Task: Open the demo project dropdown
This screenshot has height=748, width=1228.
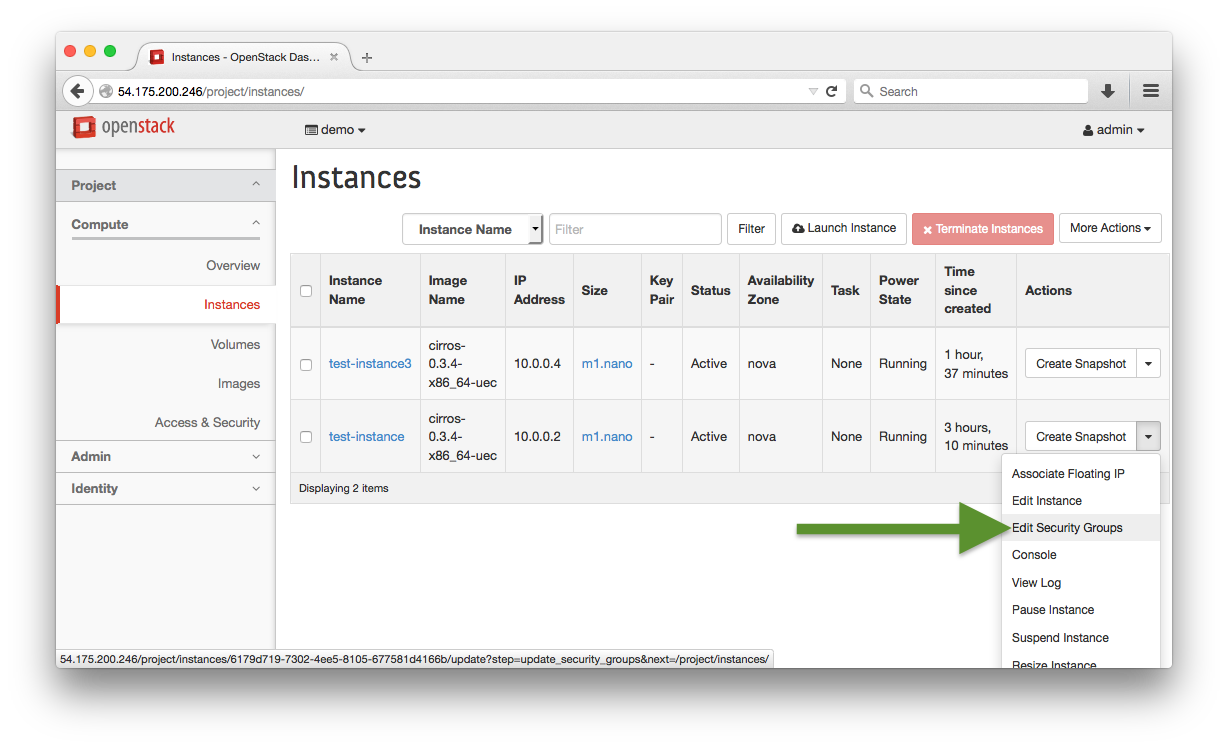Action: (x=336, y=130)
